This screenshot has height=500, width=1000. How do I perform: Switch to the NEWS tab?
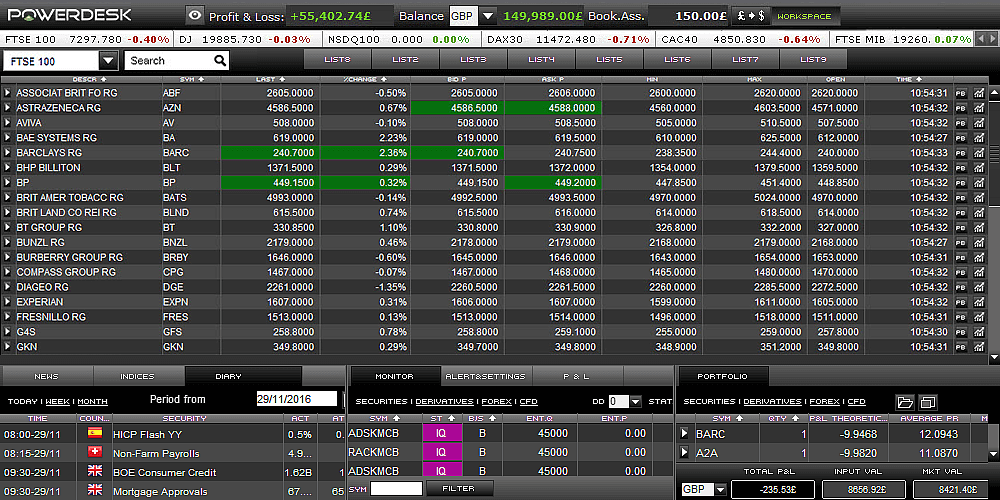tap(47, 376)
